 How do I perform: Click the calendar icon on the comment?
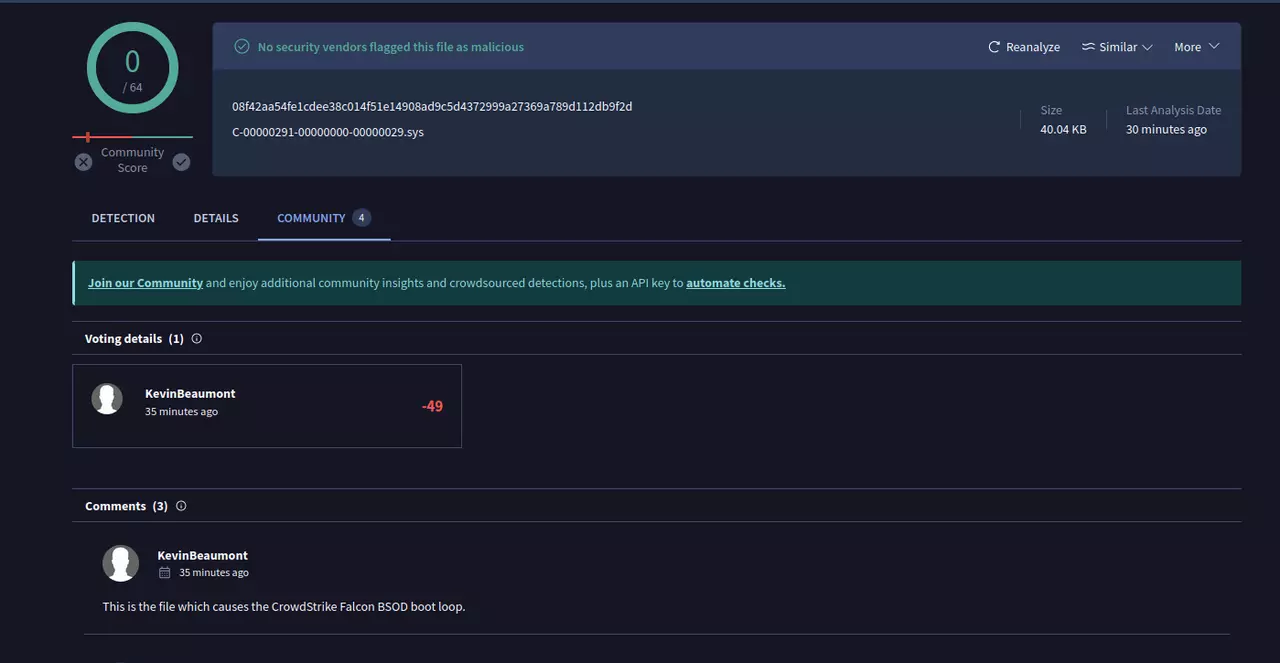(165, 573)
